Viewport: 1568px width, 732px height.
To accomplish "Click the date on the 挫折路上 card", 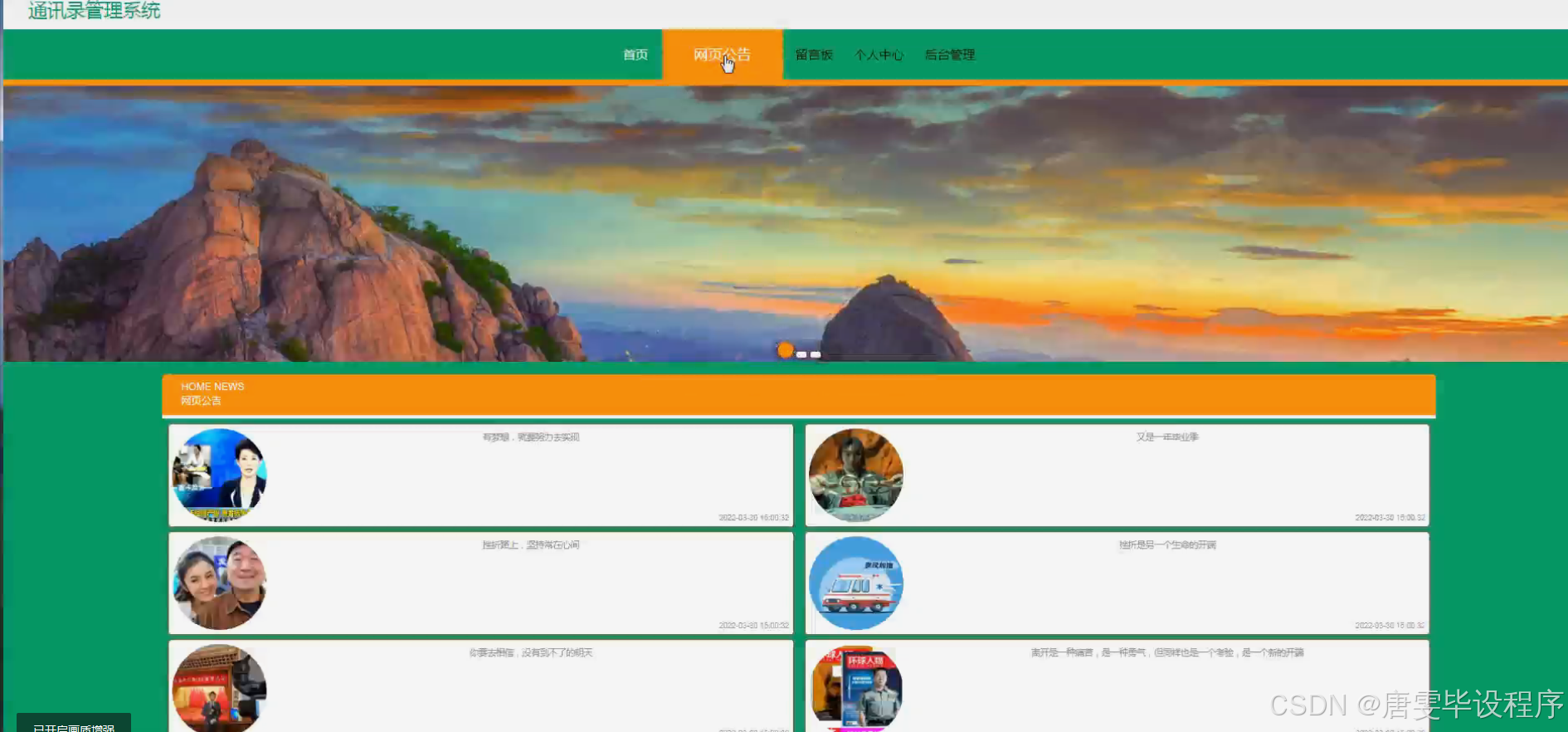I will [753, 626].
